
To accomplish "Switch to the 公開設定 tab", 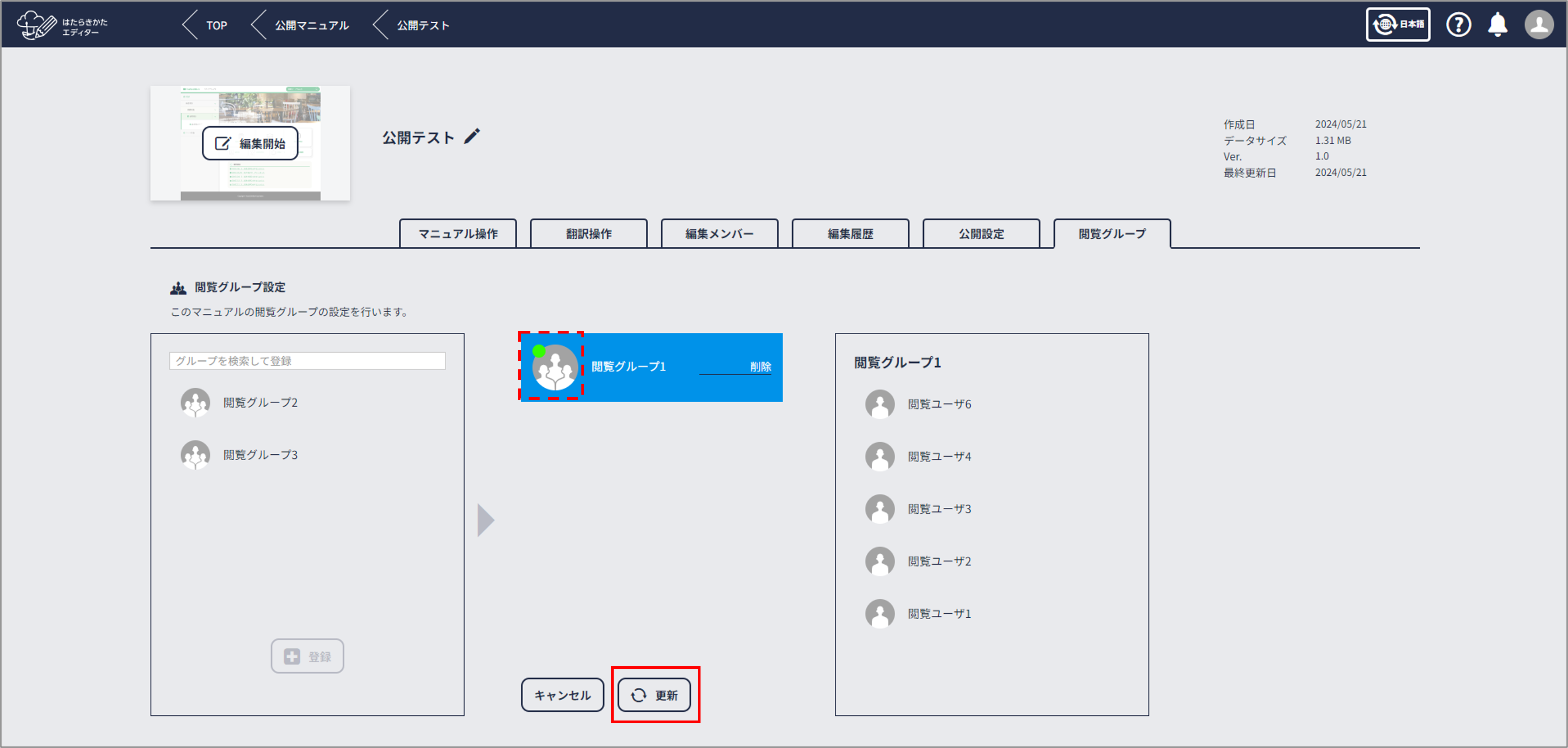I will [x=981, y=234].
